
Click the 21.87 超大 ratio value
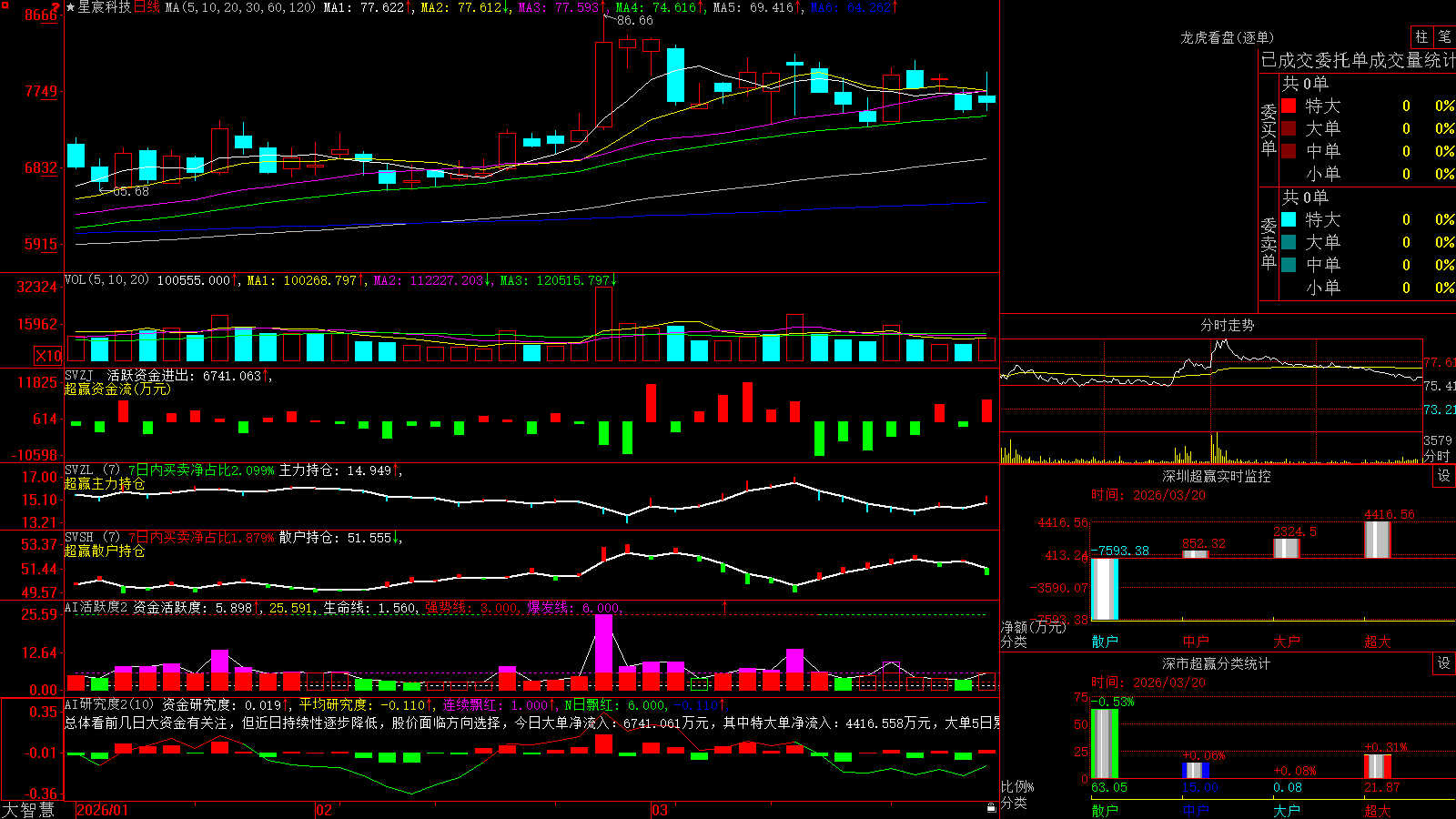[x=1382, y=787]
